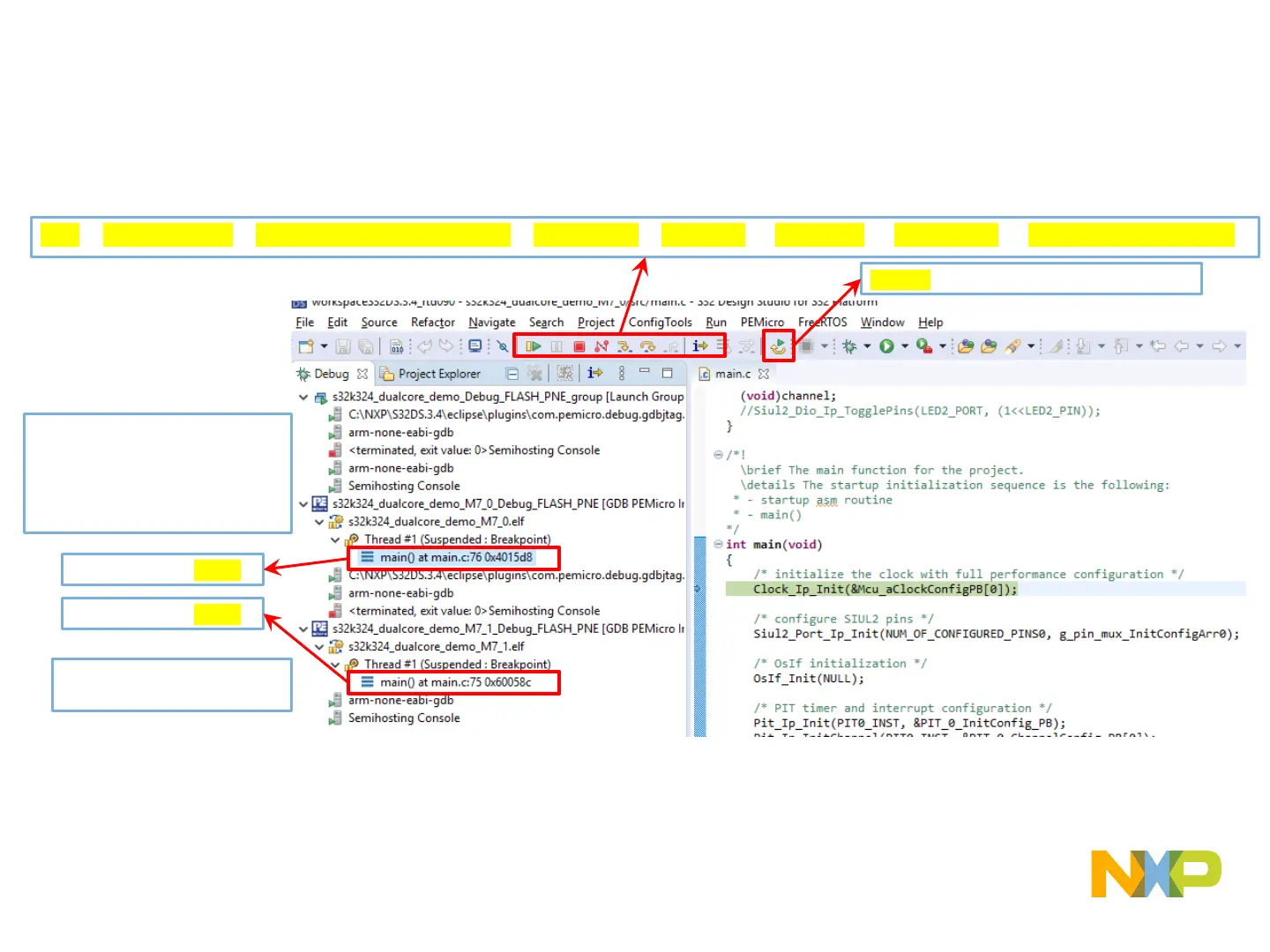Open the PEMicro menu
Screen dimensions: 1270x952
[x=762, y=323]
